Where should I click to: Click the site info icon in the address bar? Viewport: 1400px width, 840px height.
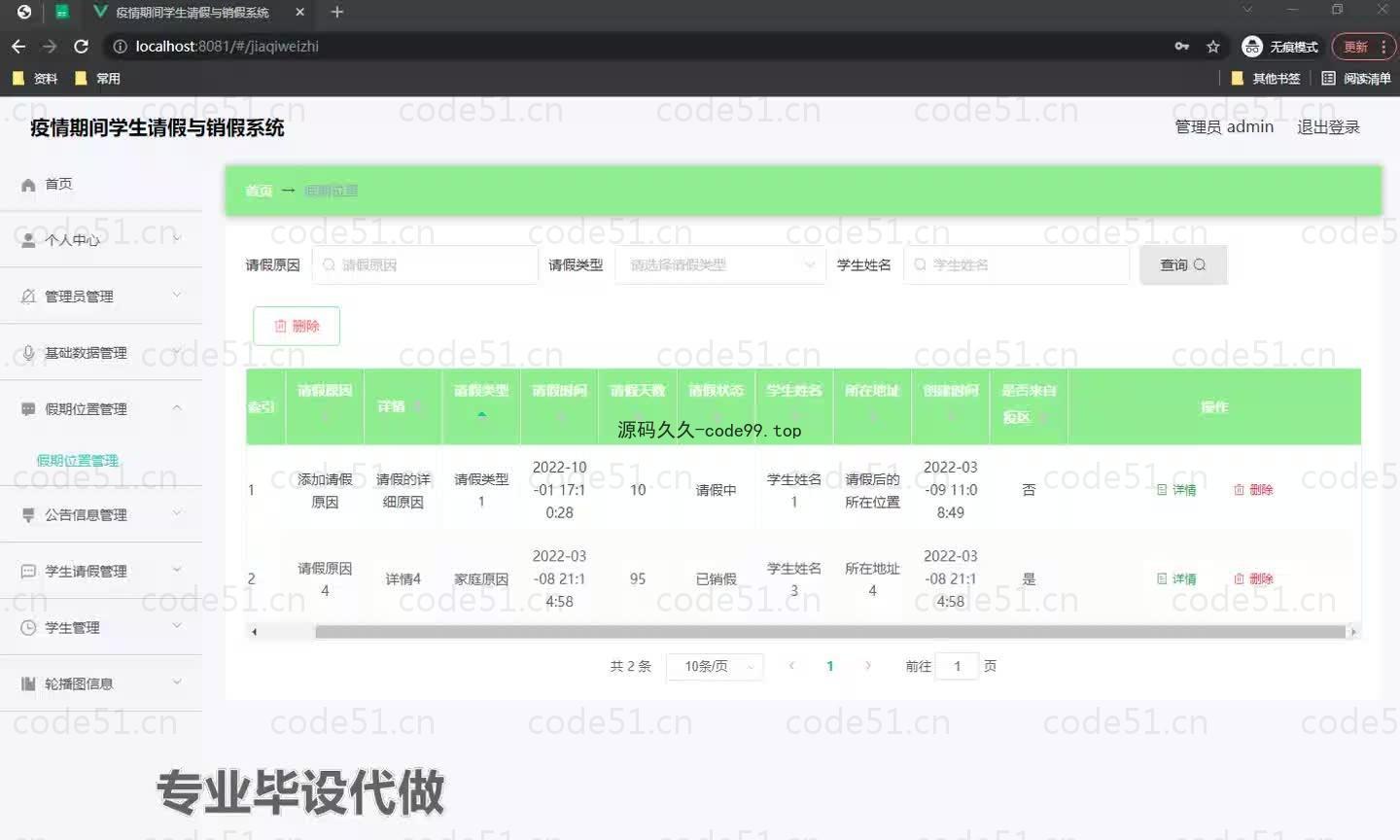pyautogui.click(x=120, y=46)
